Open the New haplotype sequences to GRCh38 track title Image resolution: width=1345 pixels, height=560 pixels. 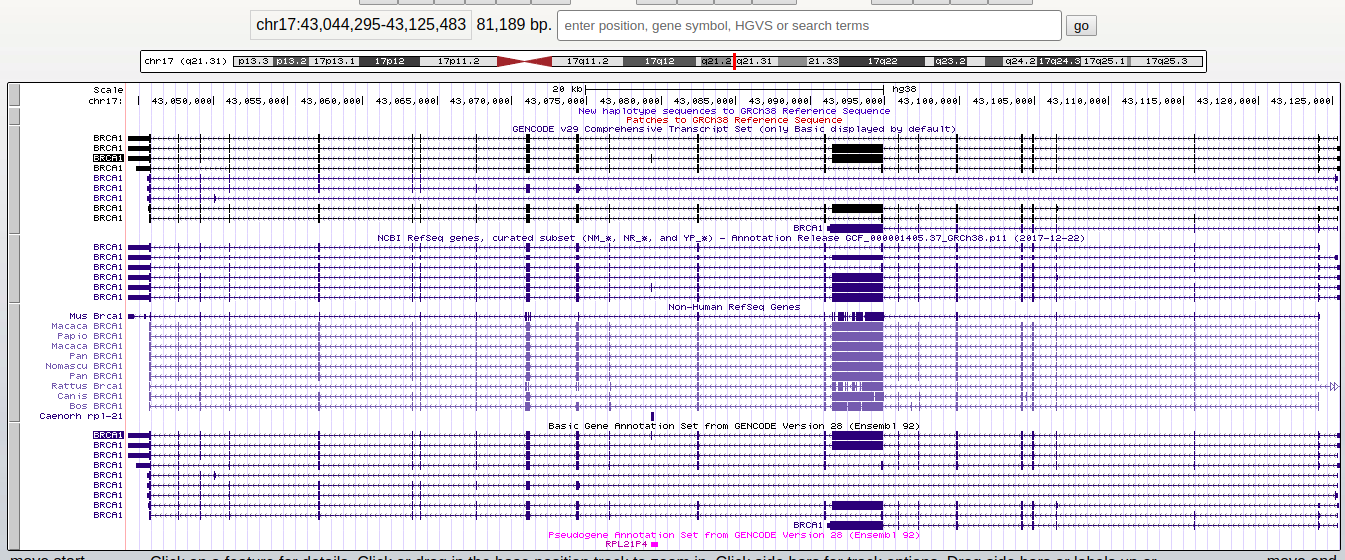pyautogui.click(x=734, y=110)
